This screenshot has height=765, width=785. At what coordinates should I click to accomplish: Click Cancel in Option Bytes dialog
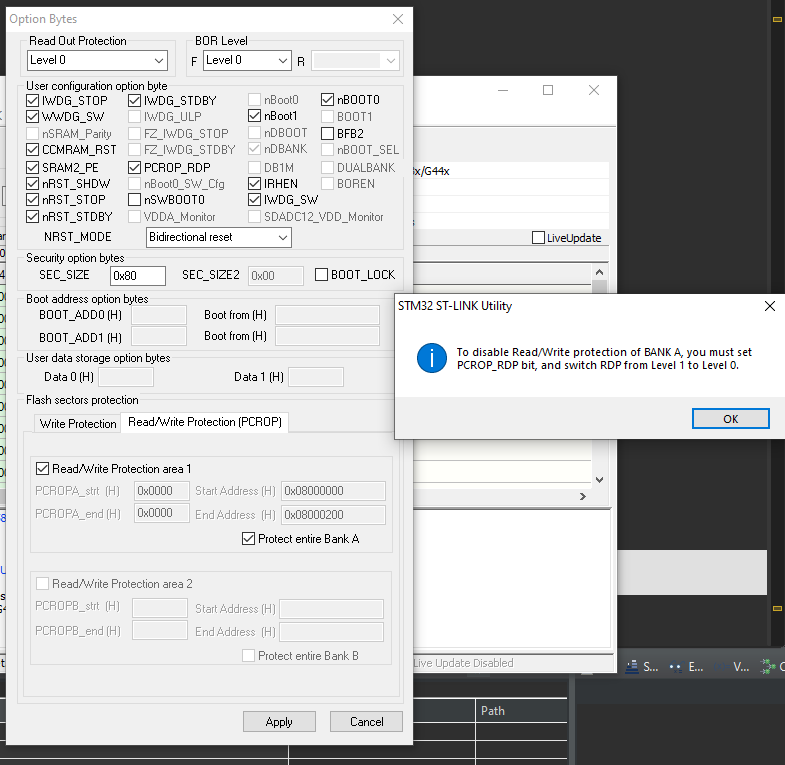point(366,721)
